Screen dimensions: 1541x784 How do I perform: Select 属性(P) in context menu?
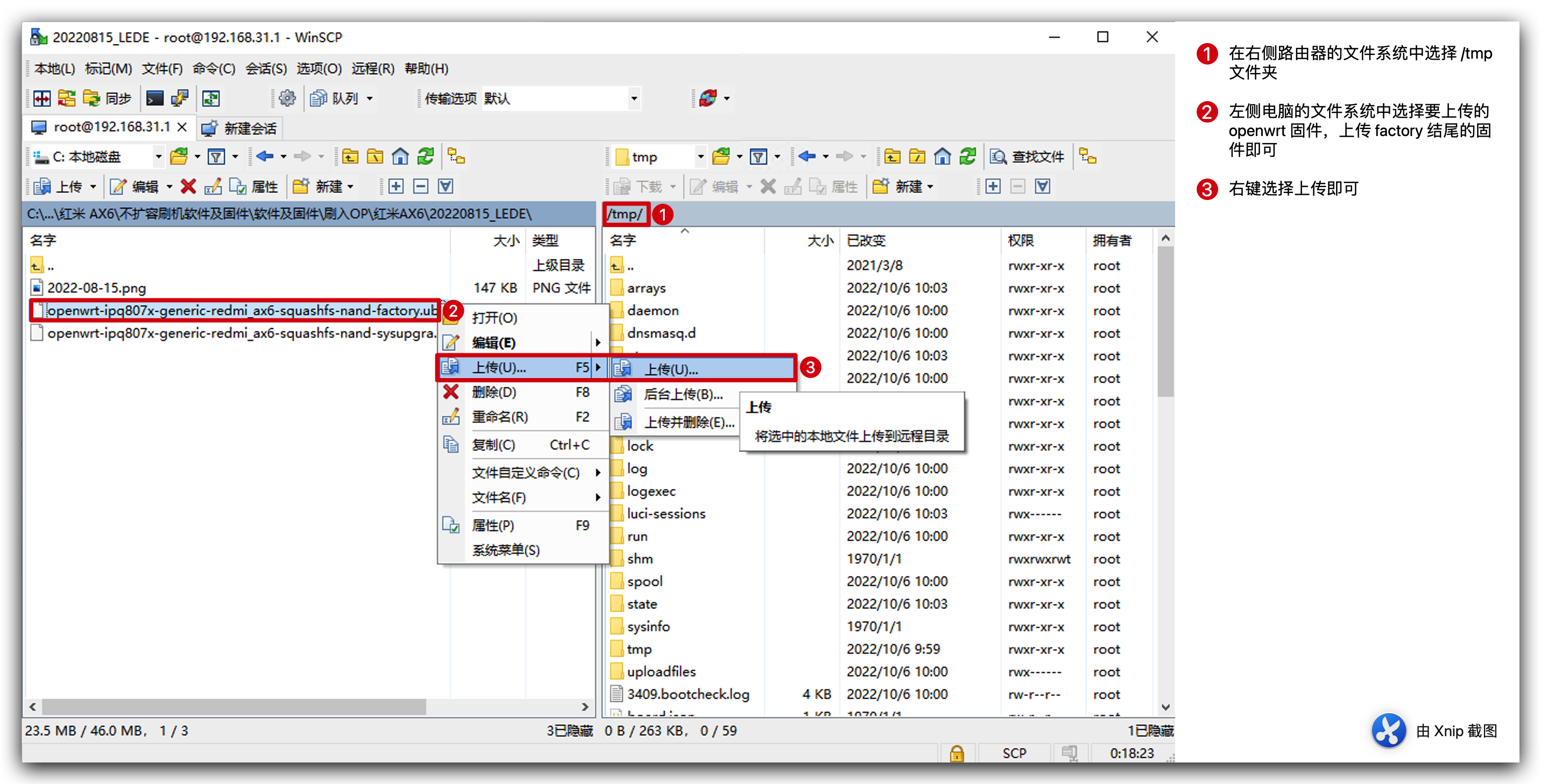coord(523,526)
